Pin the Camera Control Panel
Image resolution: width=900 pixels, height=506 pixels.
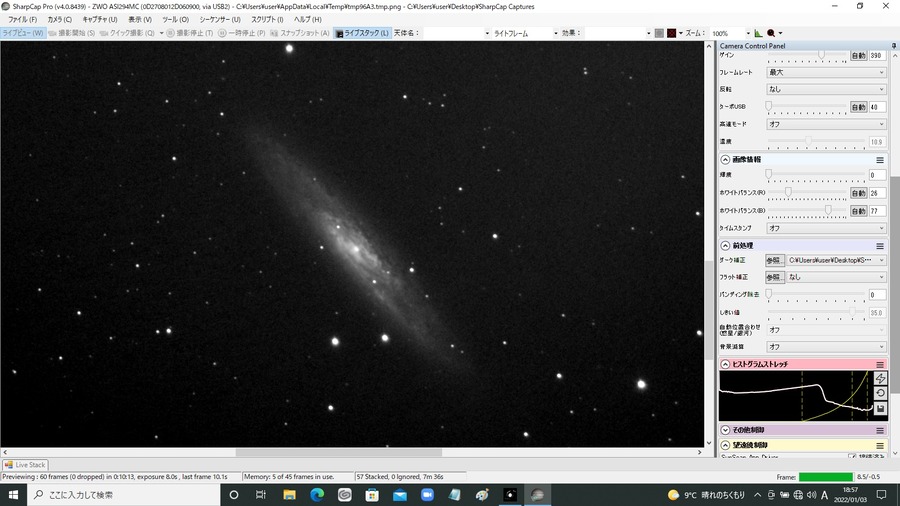(894, 45)
